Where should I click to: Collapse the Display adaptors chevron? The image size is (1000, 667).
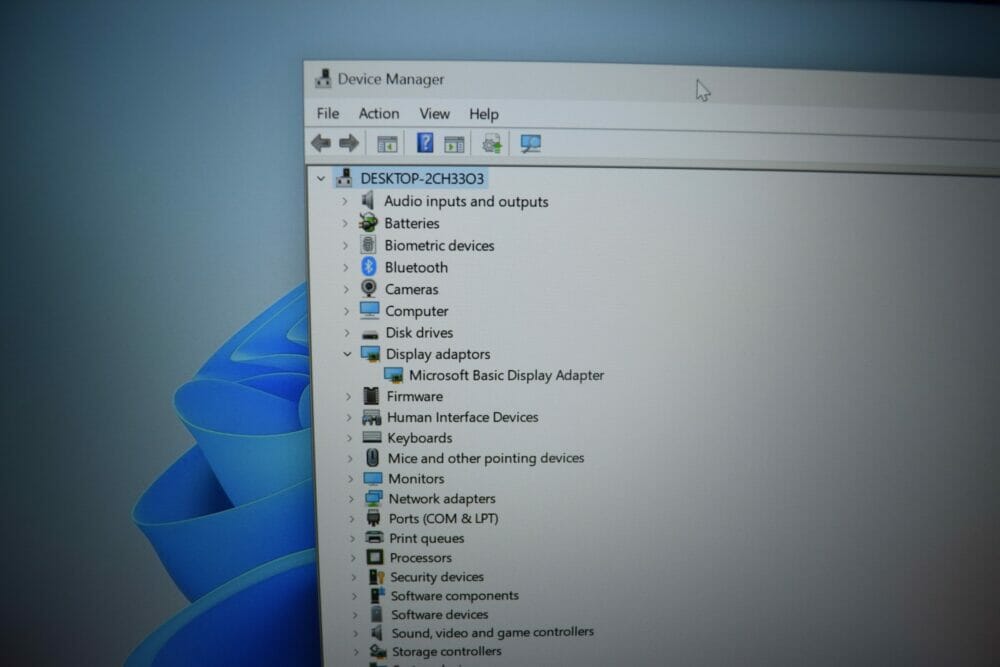point(348,354)
